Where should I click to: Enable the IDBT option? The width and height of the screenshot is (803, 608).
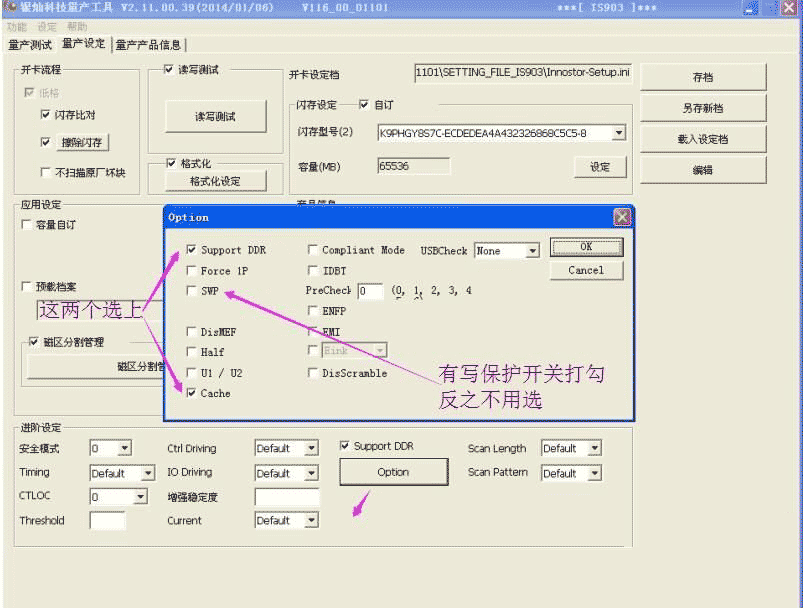[313, 270]
